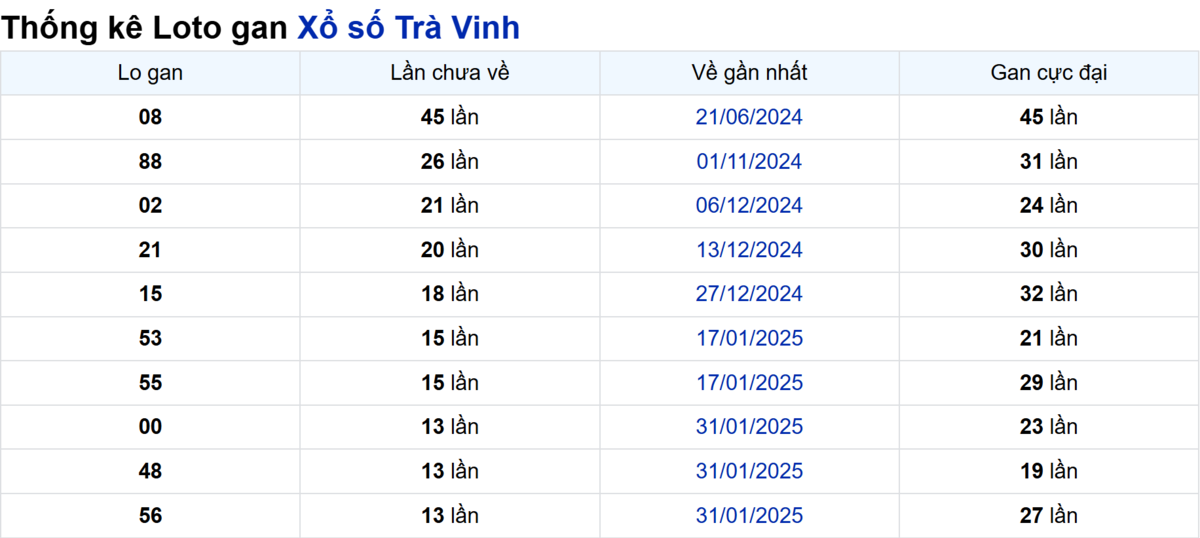Open the 17/01/2025 date in row 53
This screenshot has height=538, width=1200.
pyautogui.click(x=749, y=338)
